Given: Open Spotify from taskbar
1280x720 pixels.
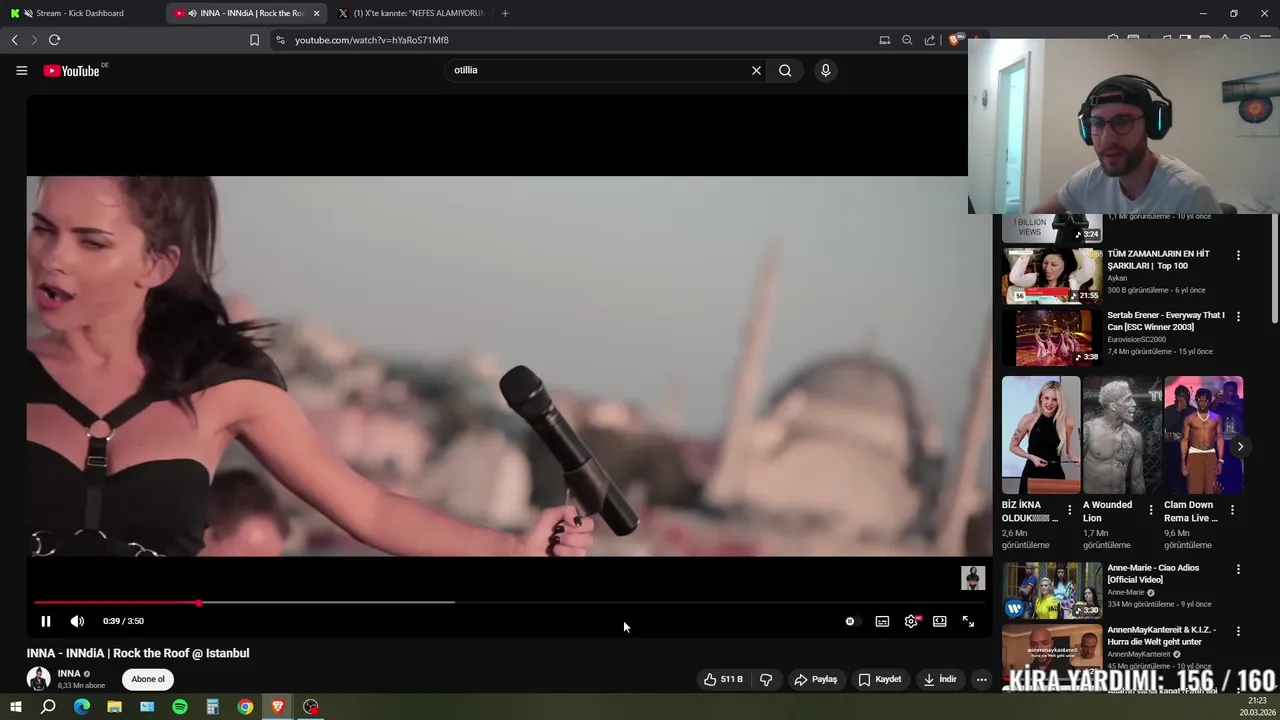Looking at the screenshot, I should pyautogui.click(x=180, y=707).
